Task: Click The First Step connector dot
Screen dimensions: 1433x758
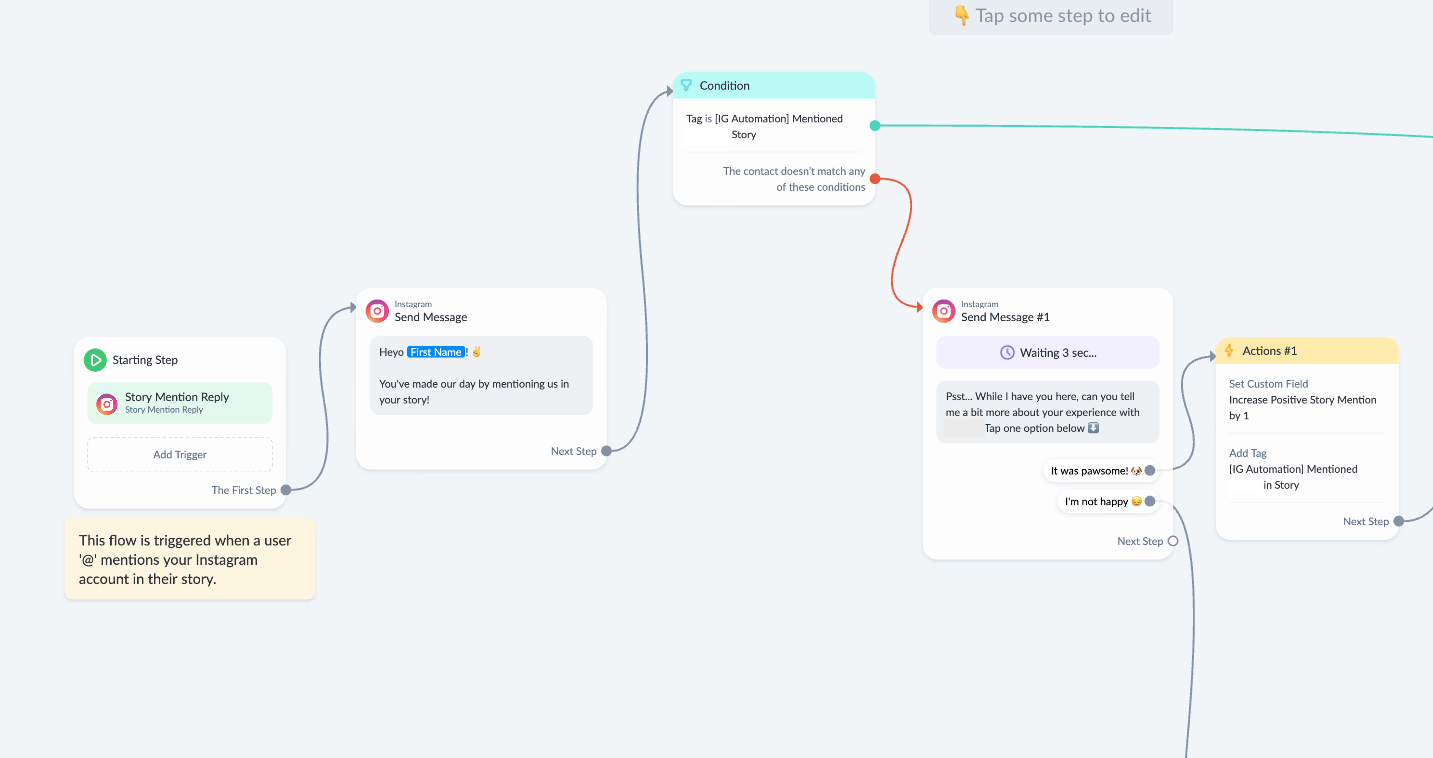Action: click(286, 490)
